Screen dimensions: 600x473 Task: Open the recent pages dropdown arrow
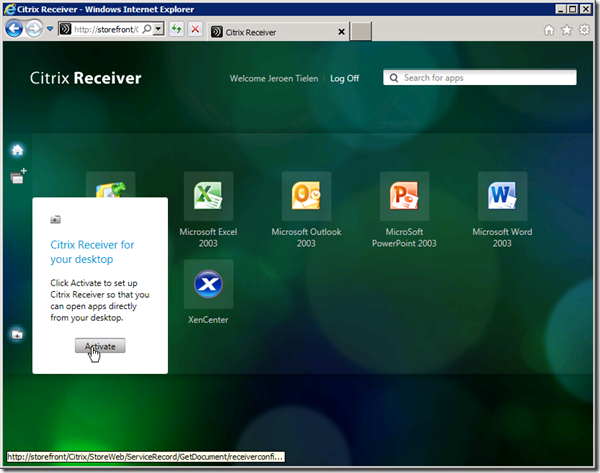(50, 29)
